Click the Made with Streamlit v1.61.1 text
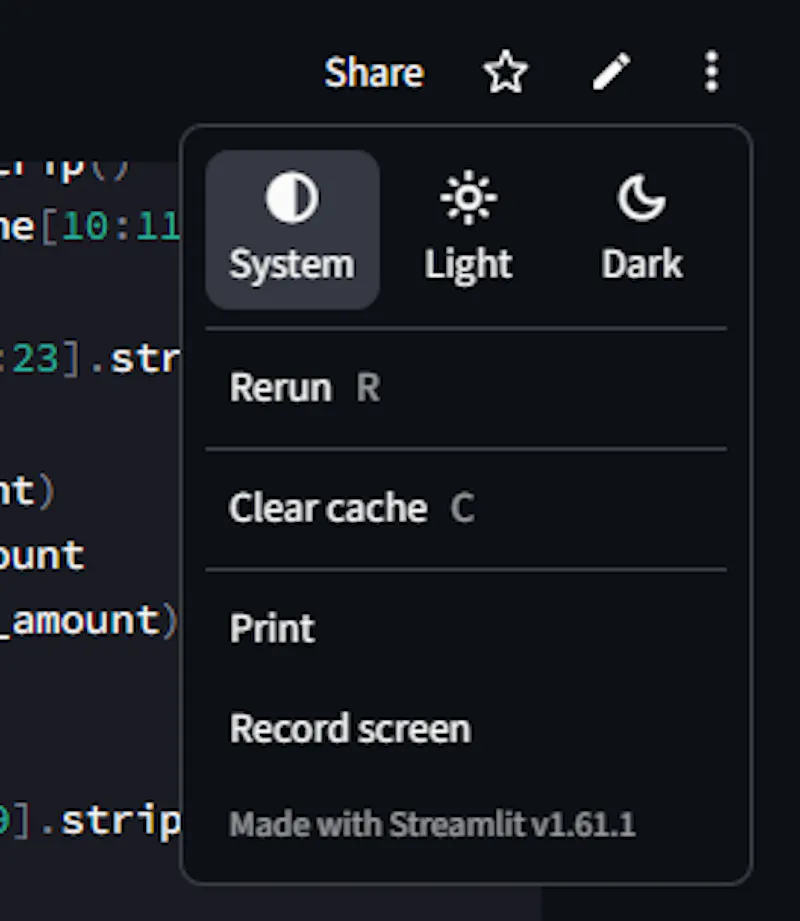 [432, 824]
